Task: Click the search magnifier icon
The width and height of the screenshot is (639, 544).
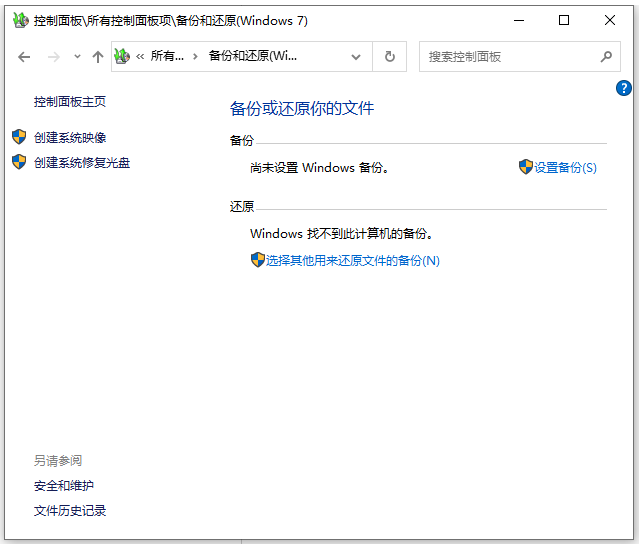Action: (x=606, y=56)
